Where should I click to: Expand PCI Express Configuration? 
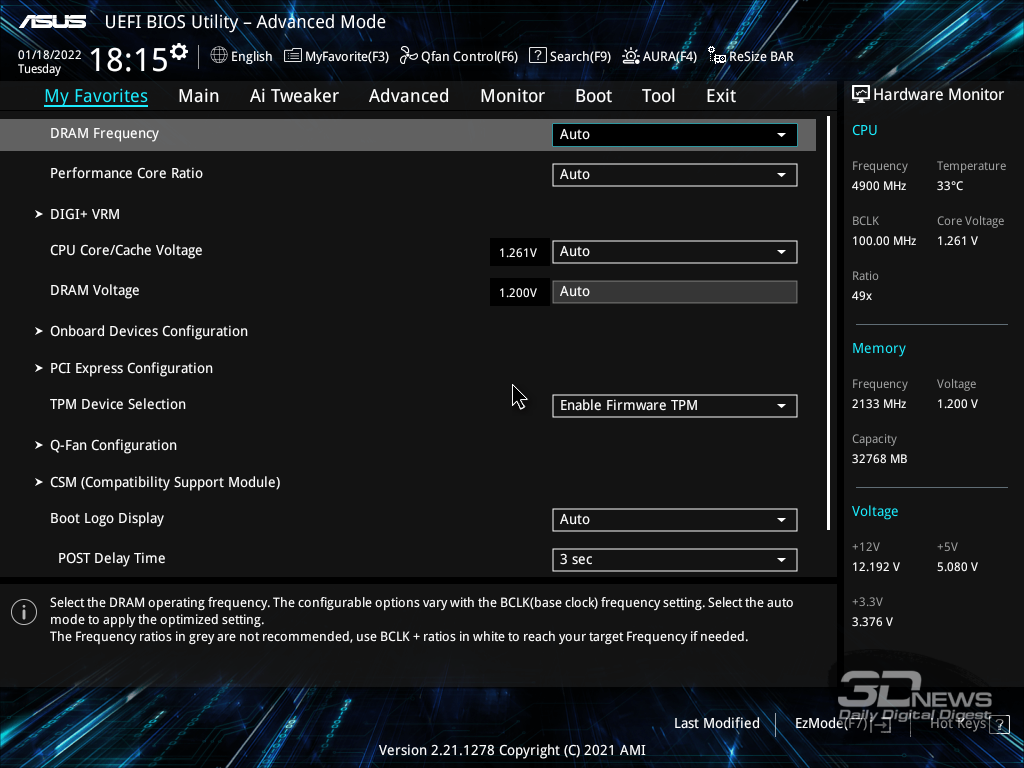(131, 368)
